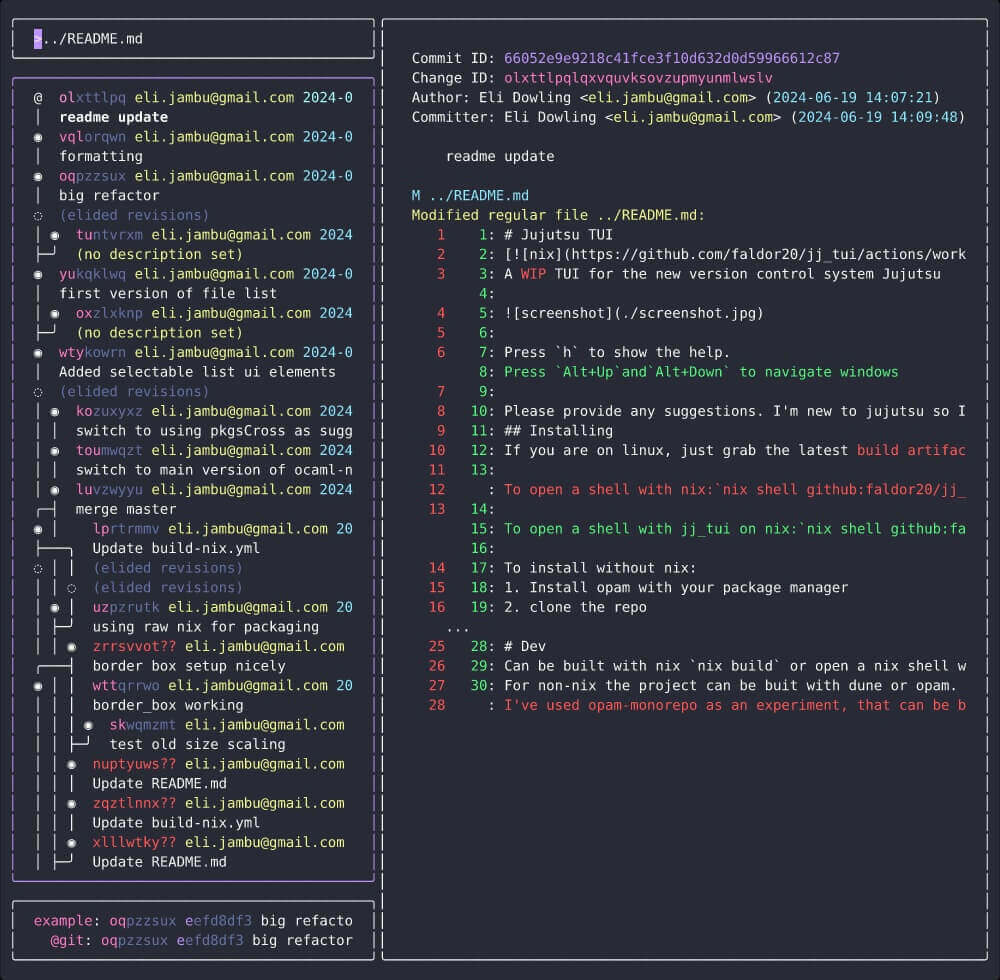Select ../README.md in the file list
Viewport: 1000px width, 980px height.
pos(93,39)
